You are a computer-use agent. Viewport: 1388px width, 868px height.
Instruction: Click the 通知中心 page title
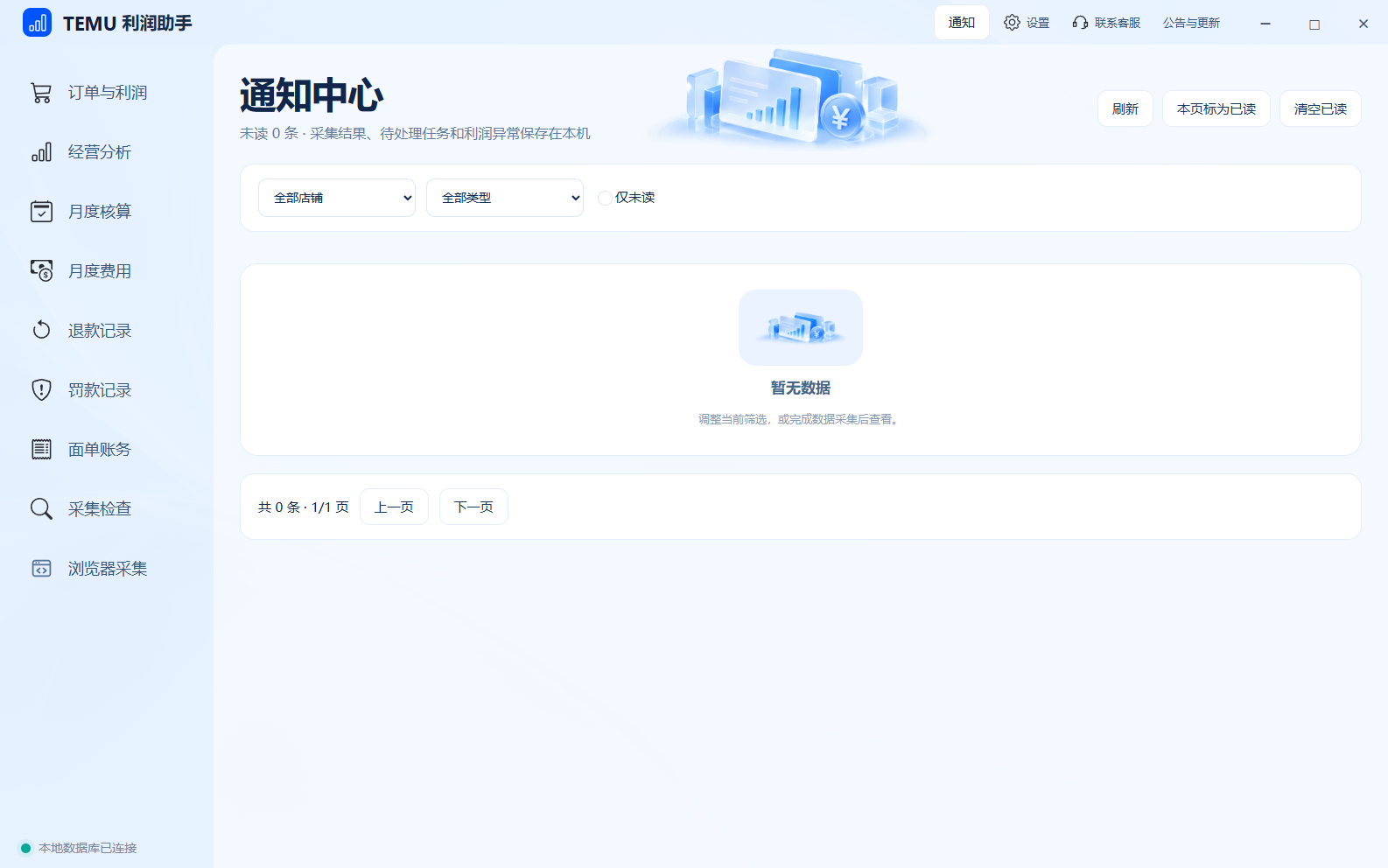coord(312,95)
